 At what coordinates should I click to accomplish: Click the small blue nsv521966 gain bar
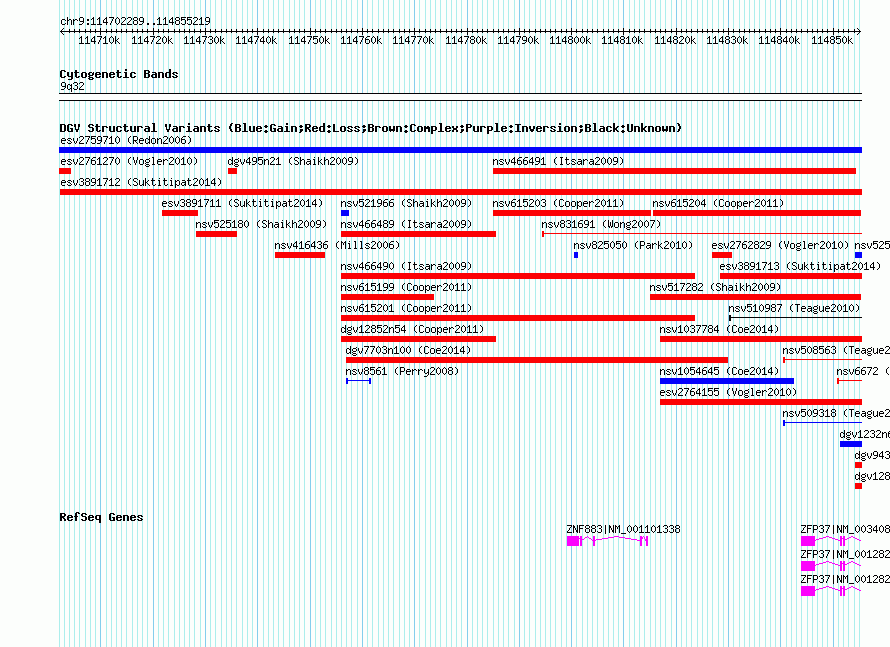click(345, 213)
